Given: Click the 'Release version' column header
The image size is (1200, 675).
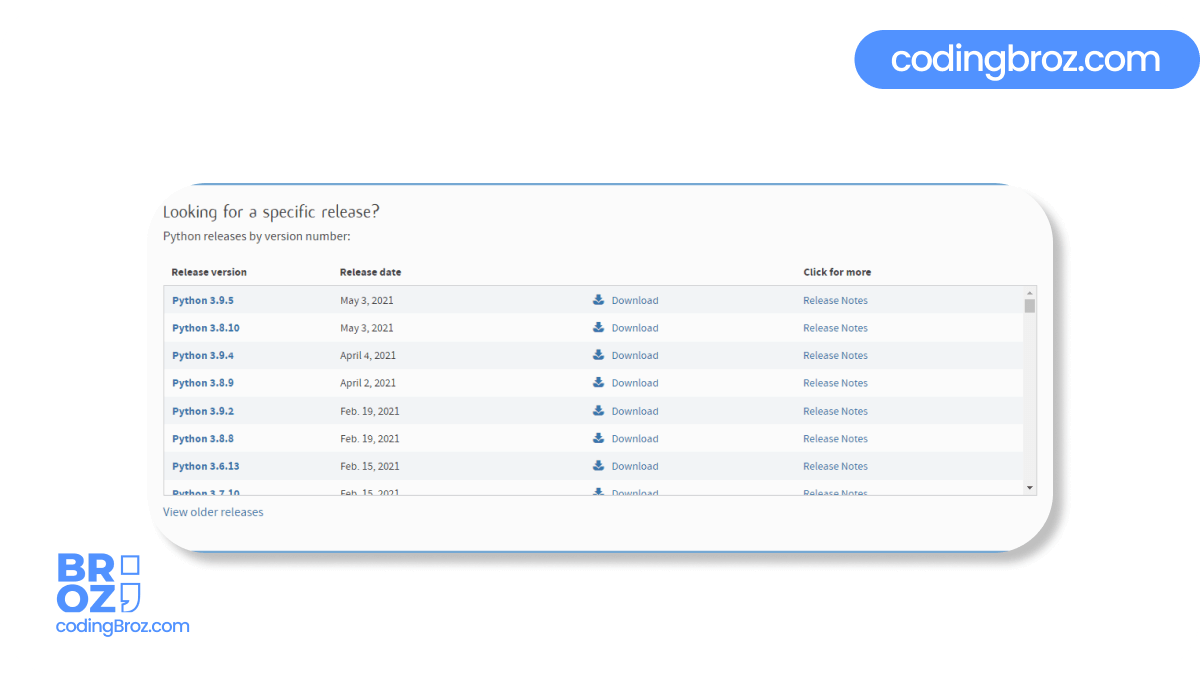Looking at the screenshot, I should 209,272.
